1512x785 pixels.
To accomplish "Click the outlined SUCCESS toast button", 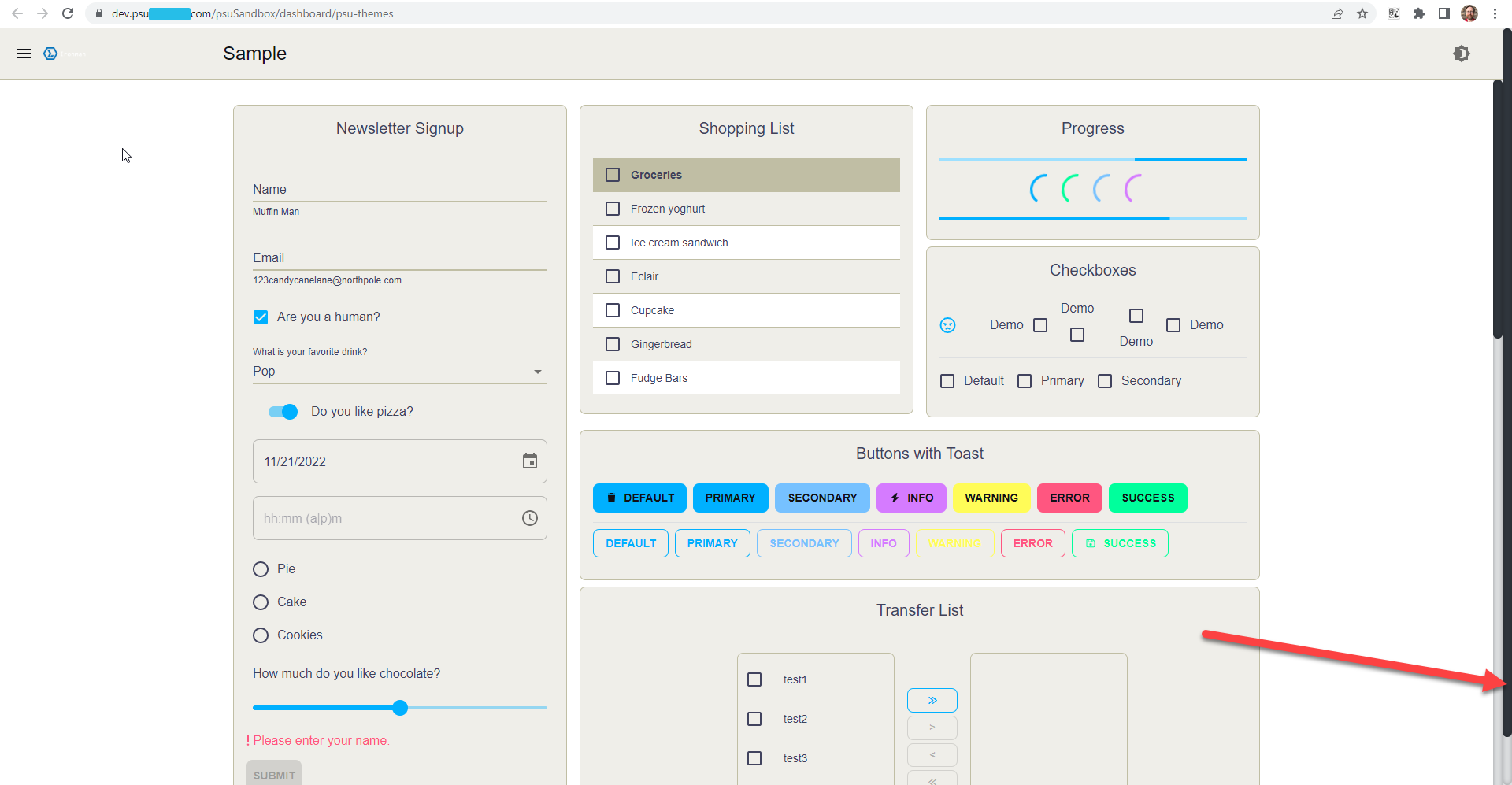I will pos(1120,543).
